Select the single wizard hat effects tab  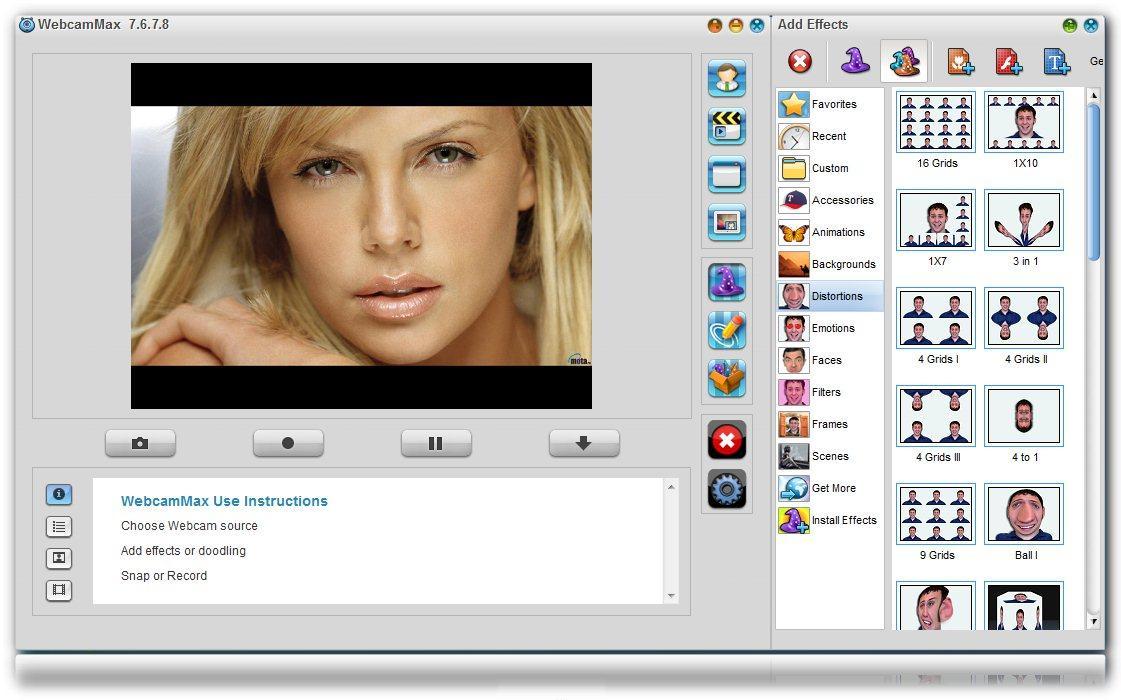[x=854, y=61]
